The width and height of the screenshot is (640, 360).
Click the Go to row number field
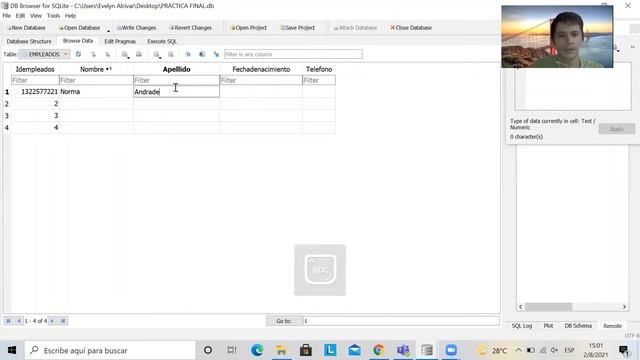pos(401,321)
